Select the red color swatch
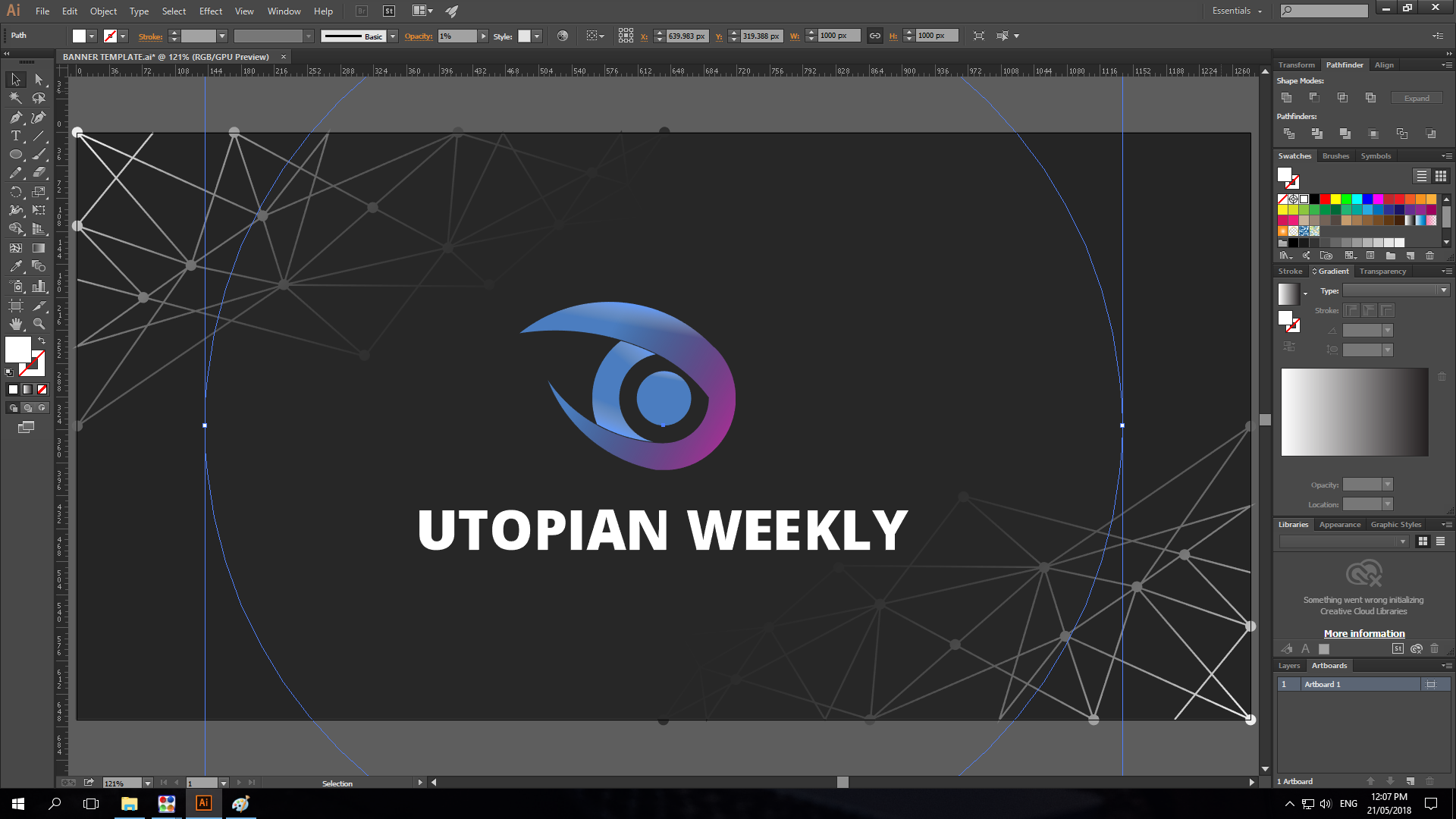The width and height of the screenshot is (1456, 819). pyautogui.click(x=1325, y=199)
